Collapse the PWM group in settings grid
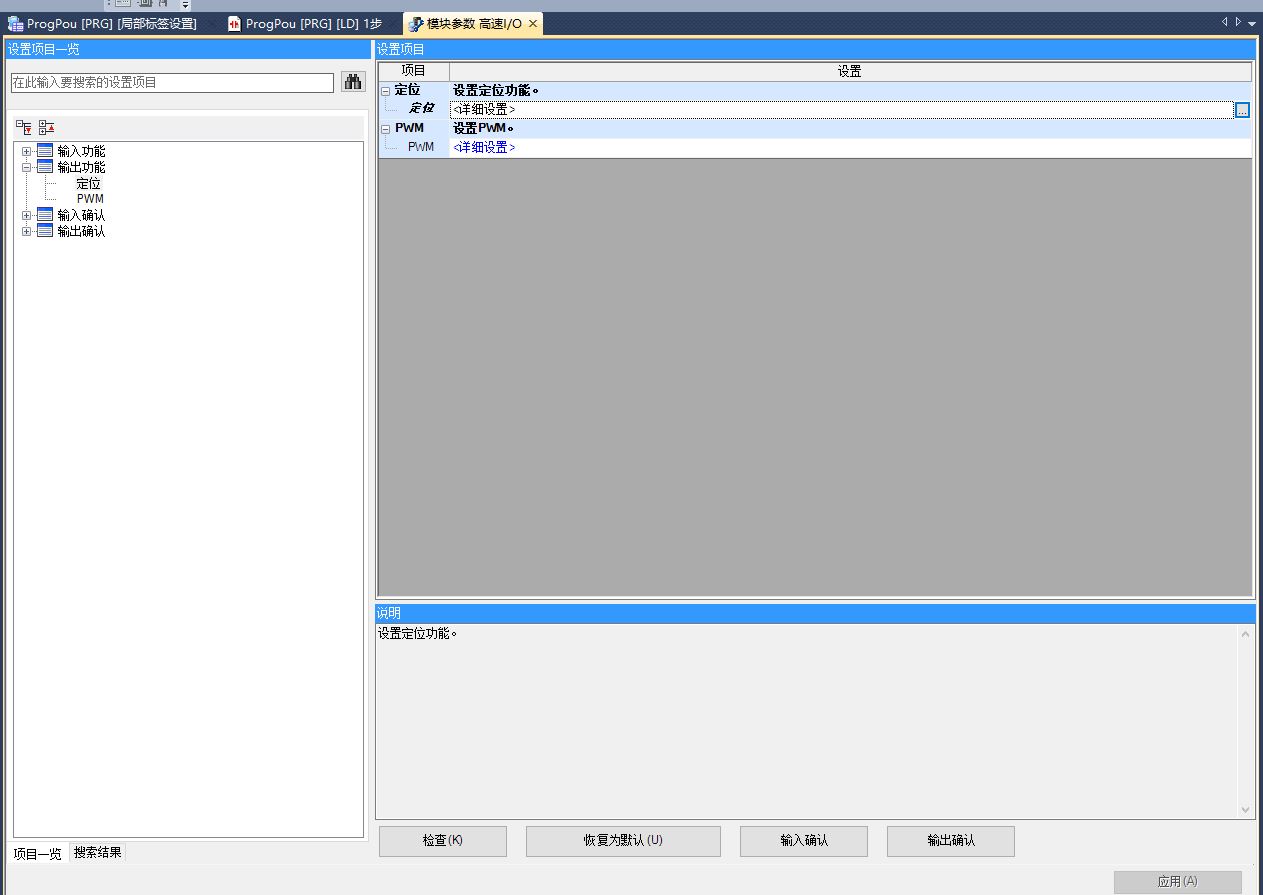The width and height of the screenshot is (1263, 895). pos(386,129)
